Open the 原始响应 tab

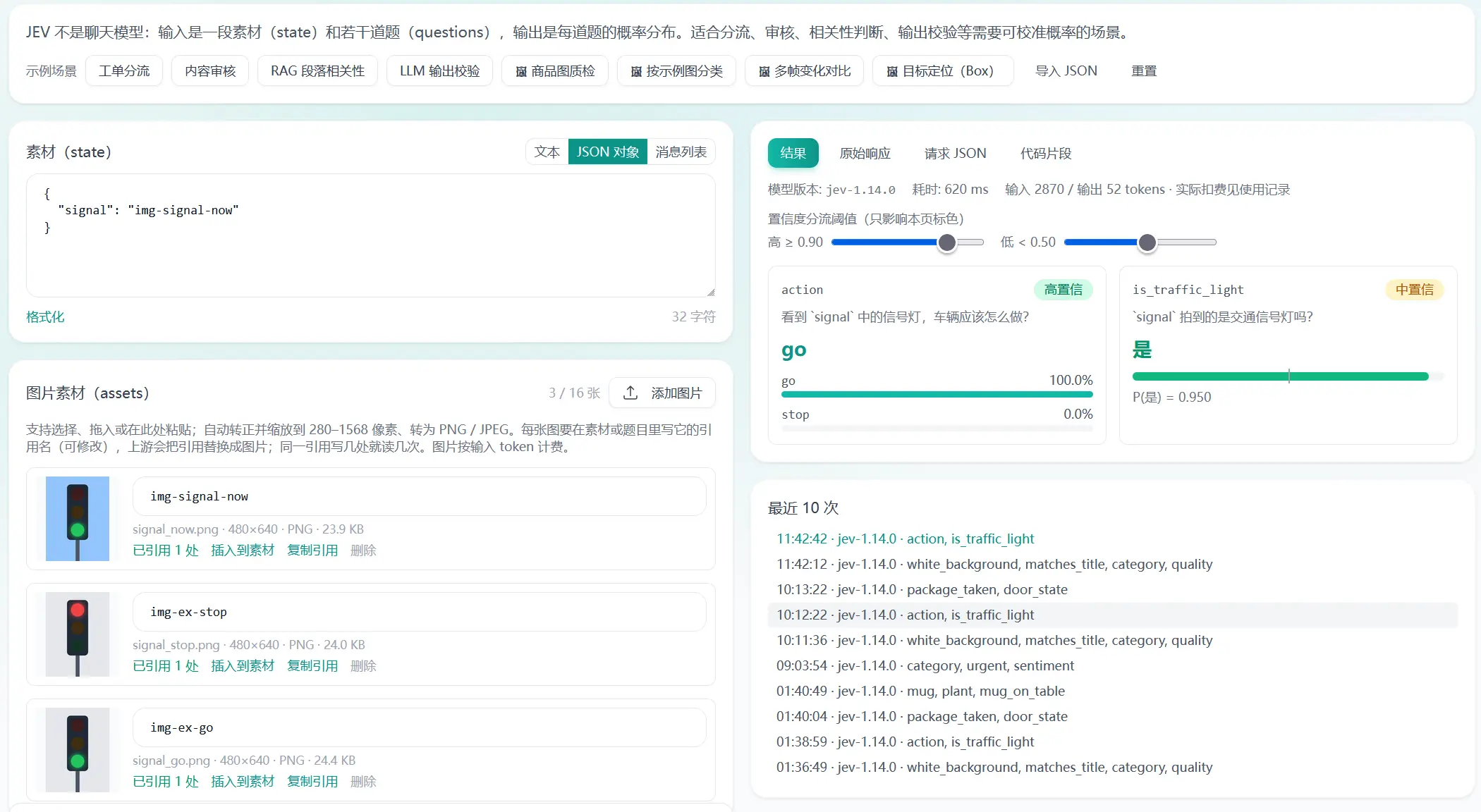[x=865, y=153]
